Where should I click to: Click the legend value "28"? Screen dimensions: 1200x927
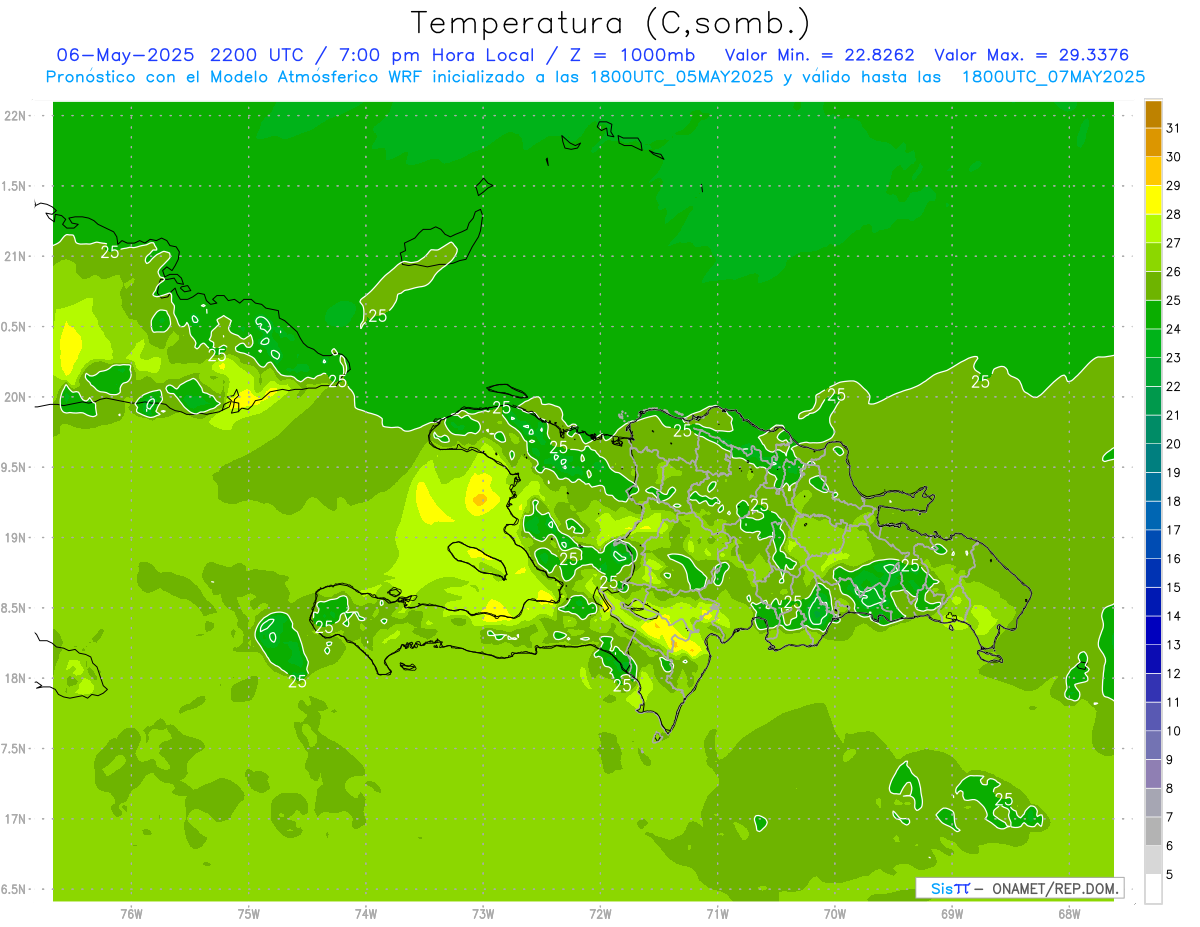[x=1174, y=214]
